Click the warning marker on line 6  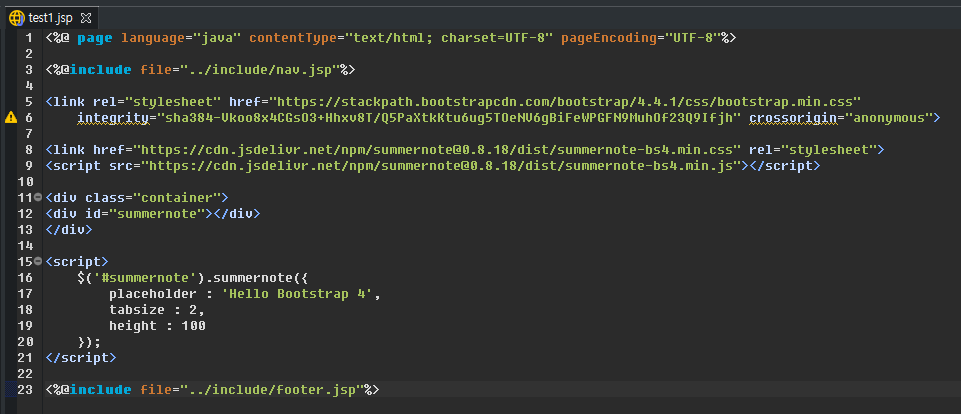pos(10,118)
